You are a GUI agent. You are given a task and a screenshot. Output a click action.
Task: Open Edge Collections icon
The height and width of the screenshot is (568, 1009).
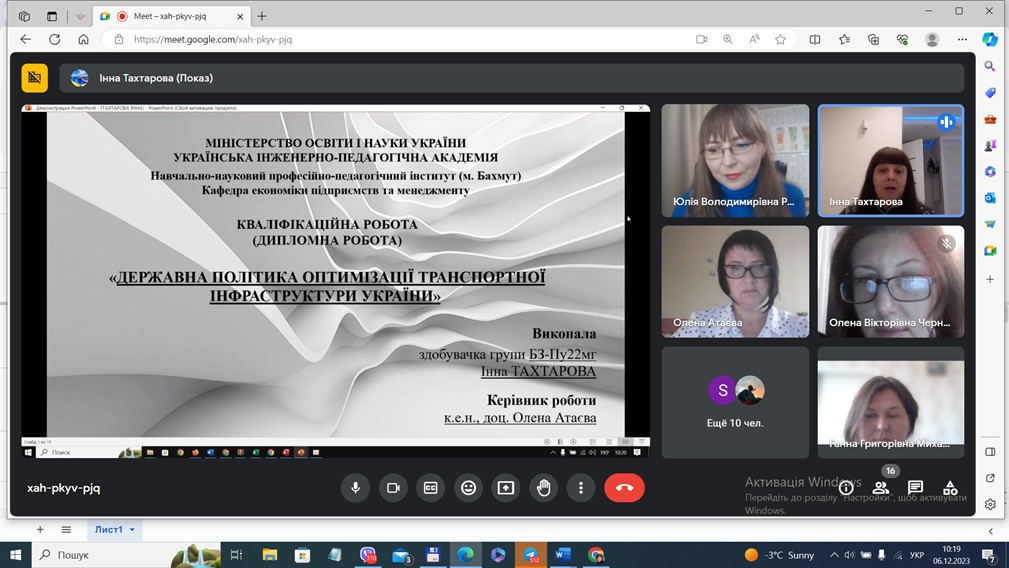[873, 39]
